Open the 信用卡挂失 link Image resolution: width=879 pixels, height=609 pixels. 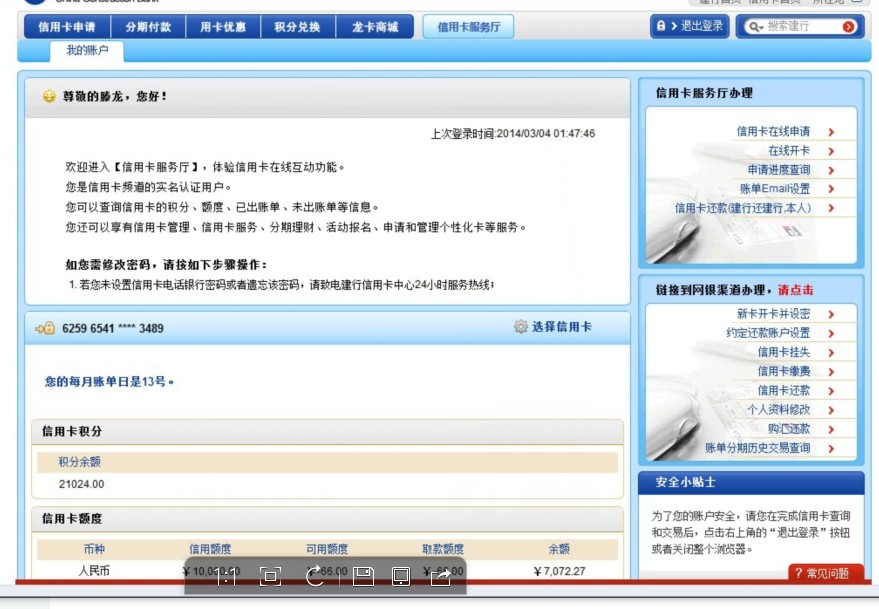tap(784, 352)
